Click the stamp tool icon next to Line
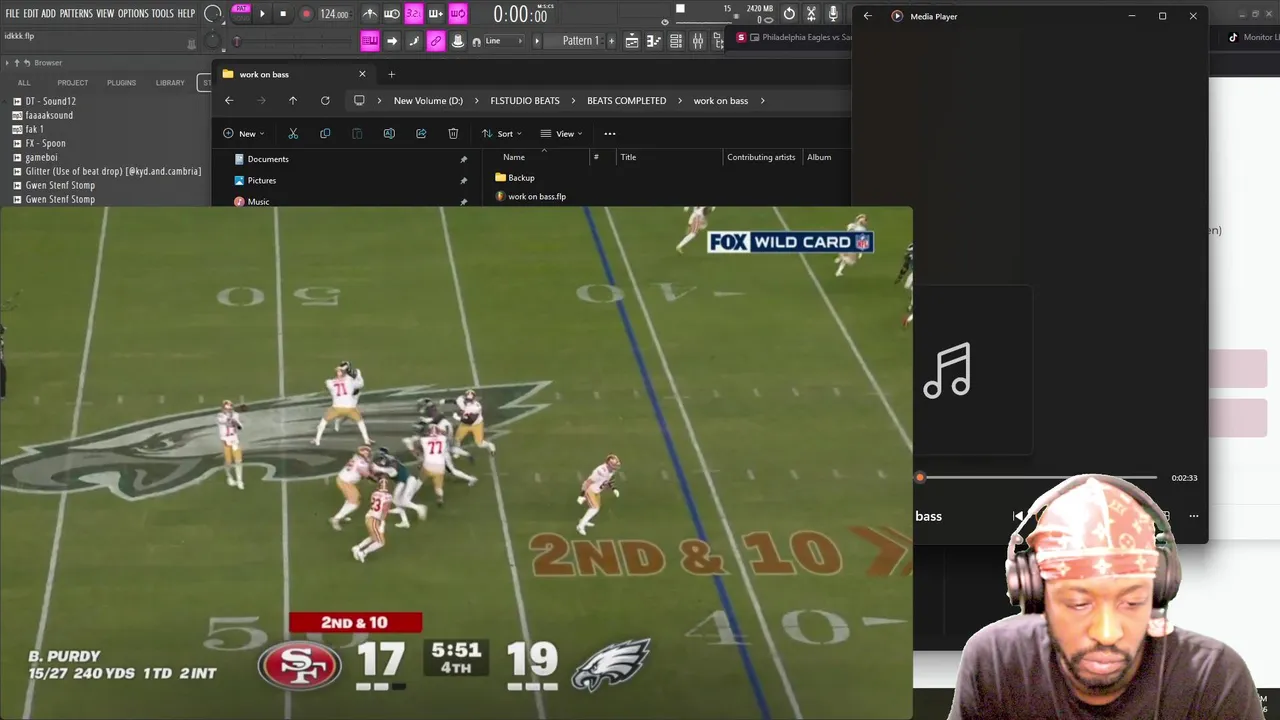1280x720 pixels. [458, 41]
